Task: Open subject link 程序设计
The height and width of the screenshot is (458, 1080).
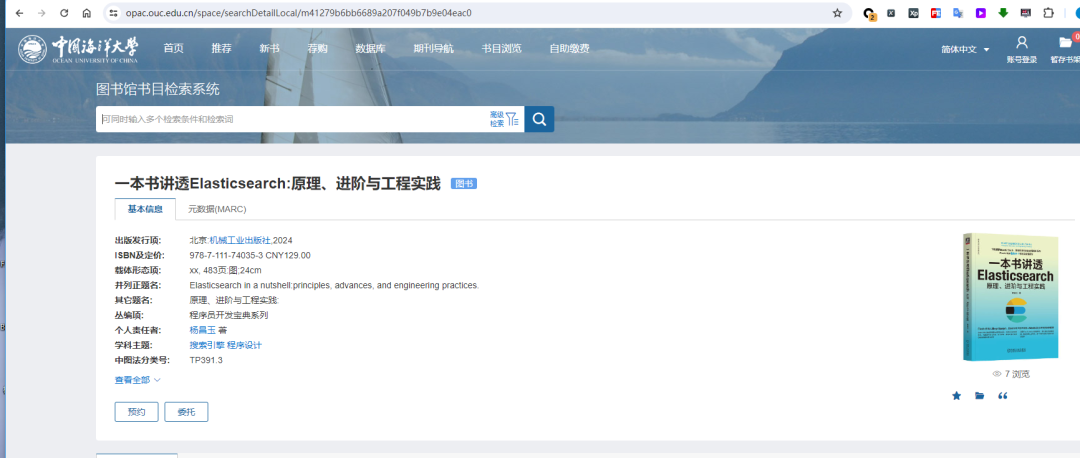Action: (x=245, y=345)
